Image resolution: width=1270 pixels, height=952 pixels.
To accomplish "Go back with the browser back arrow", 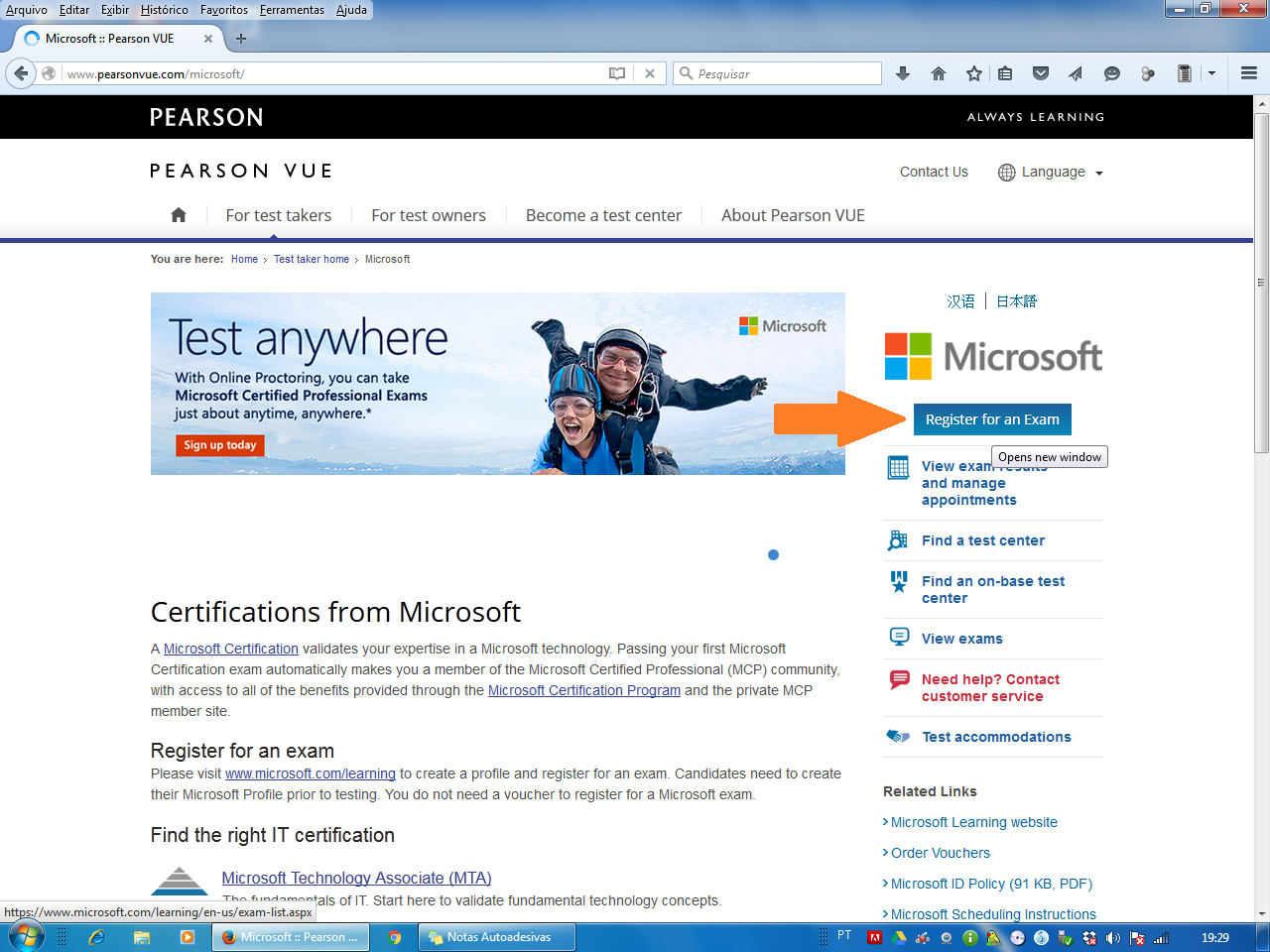I will (21, 73).
